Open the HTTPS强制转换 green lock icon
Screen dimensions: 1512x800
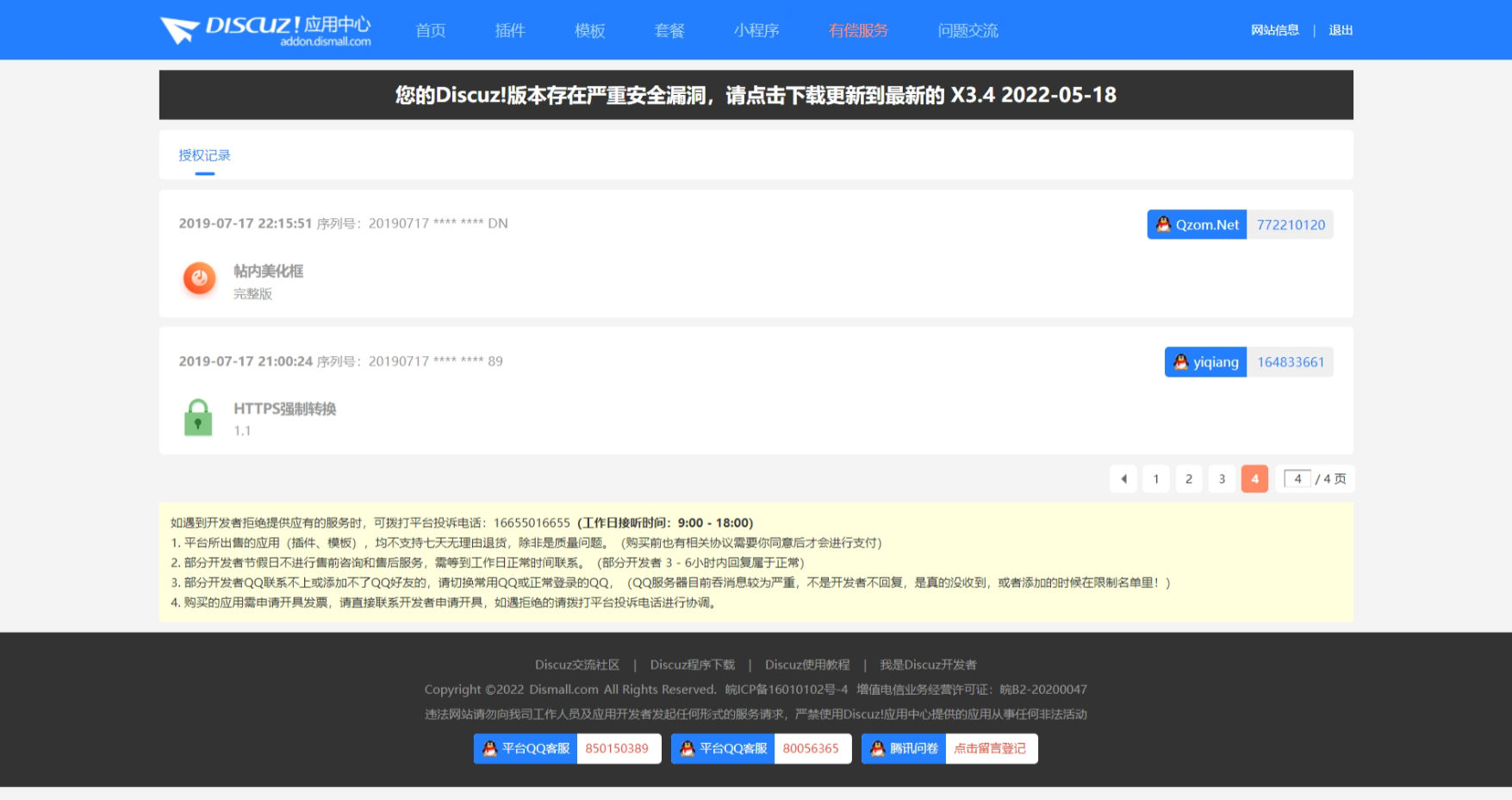point(198,417)
